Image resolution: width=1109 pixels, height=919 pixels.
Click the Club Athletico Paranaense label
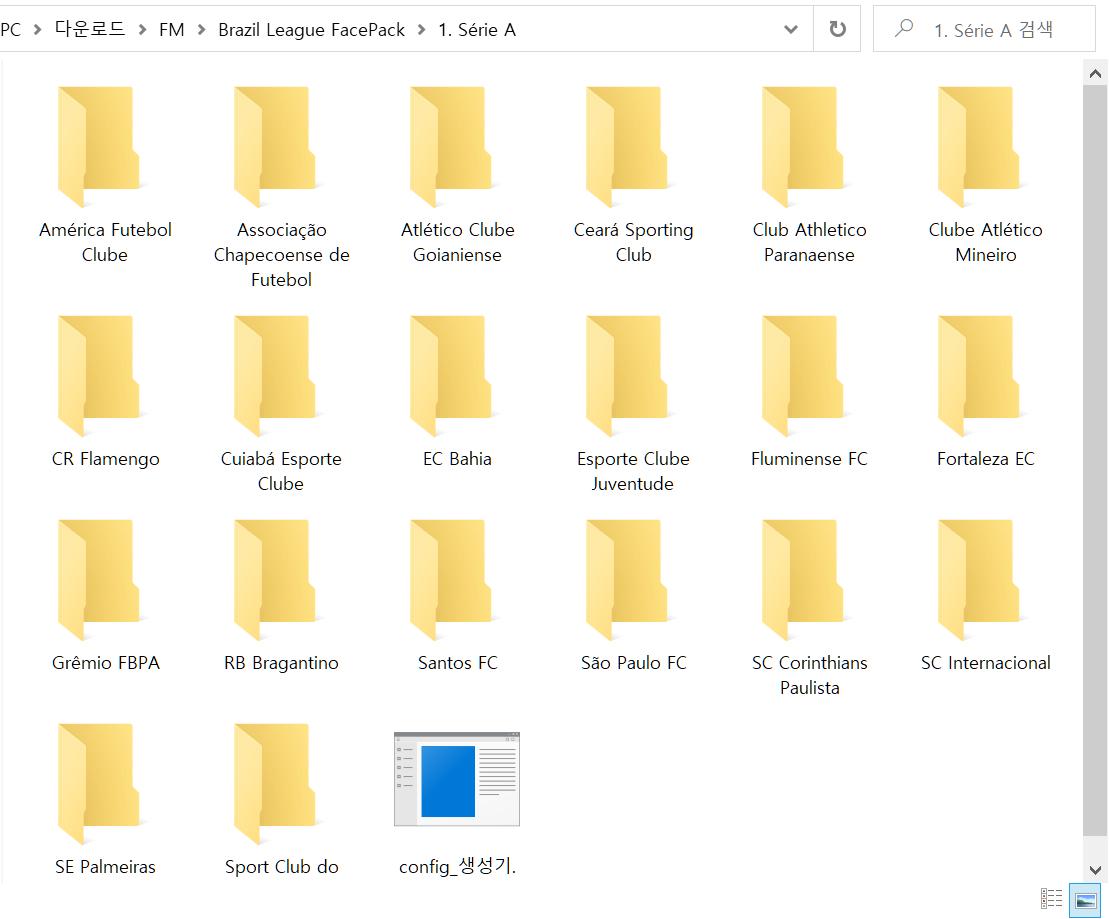click(x=810, y=242)
